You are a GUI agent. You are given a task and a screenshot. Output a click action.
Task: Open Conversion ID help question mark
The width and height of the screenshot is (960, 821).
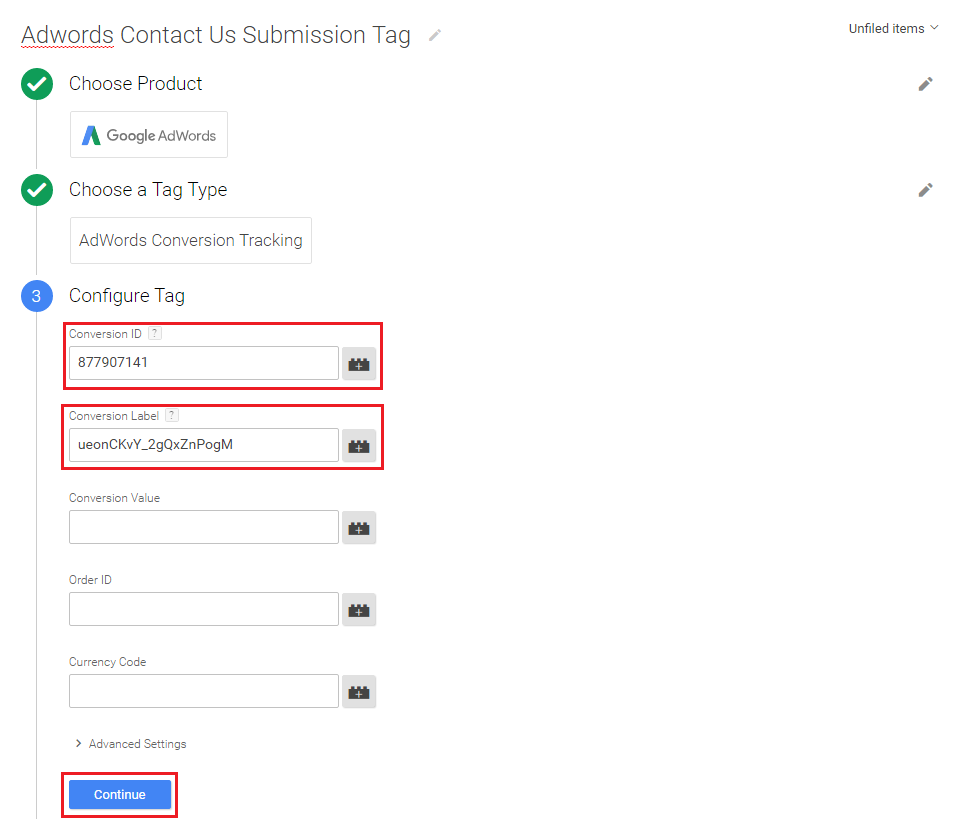tap(155, 334)
